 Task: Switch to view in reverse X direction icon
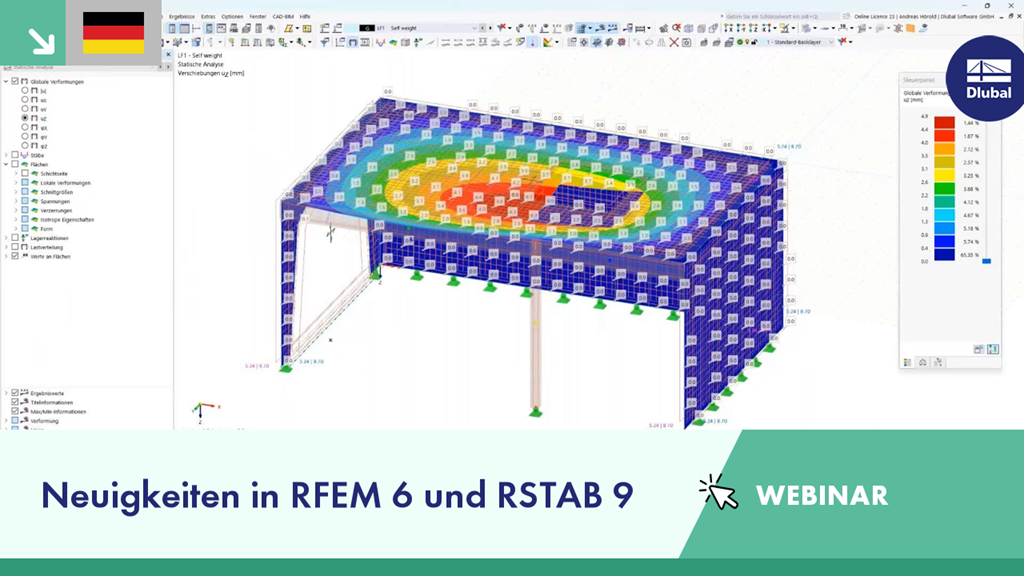click(x=765, y=28)
